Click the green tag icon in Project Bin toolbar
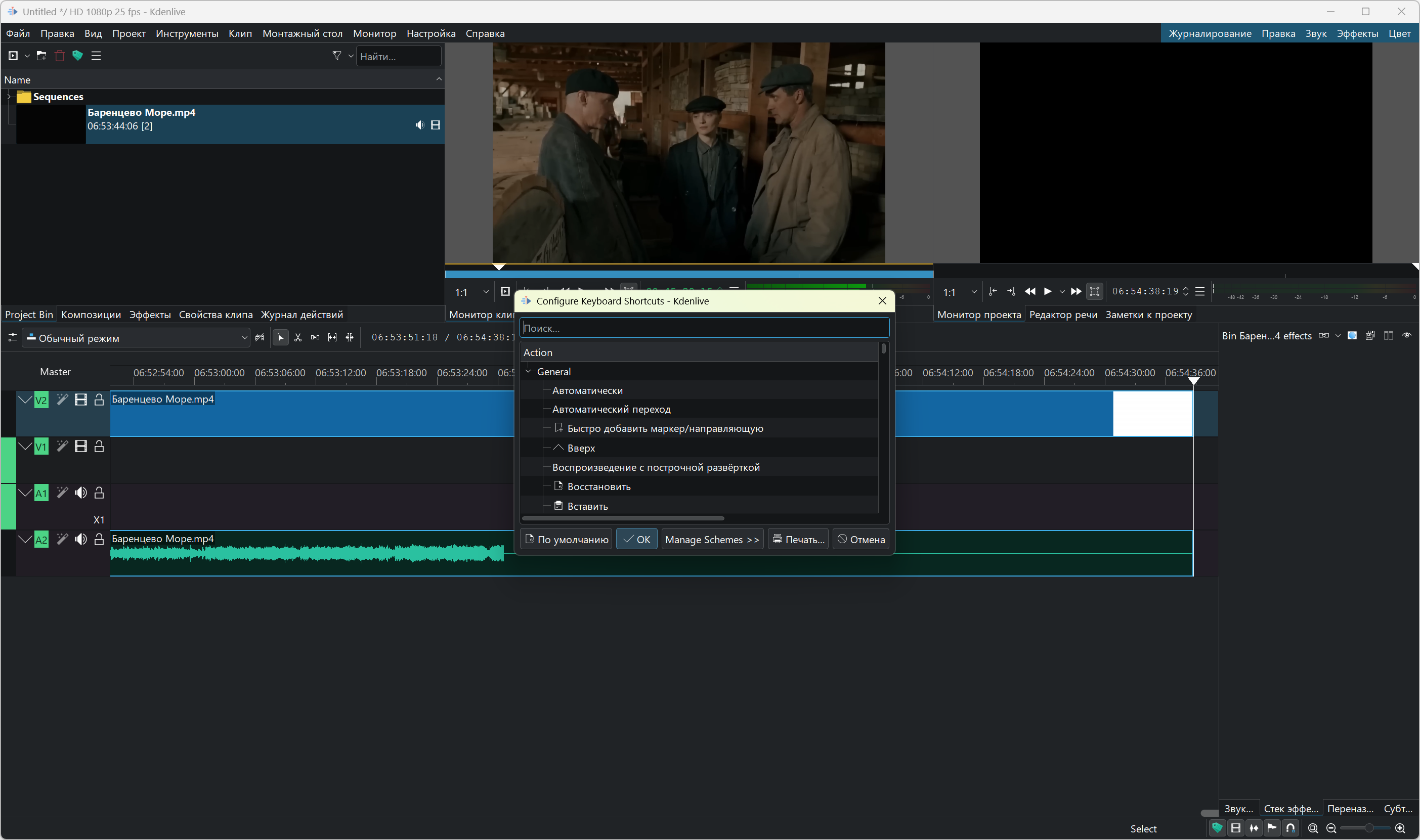 click(77, 56)
